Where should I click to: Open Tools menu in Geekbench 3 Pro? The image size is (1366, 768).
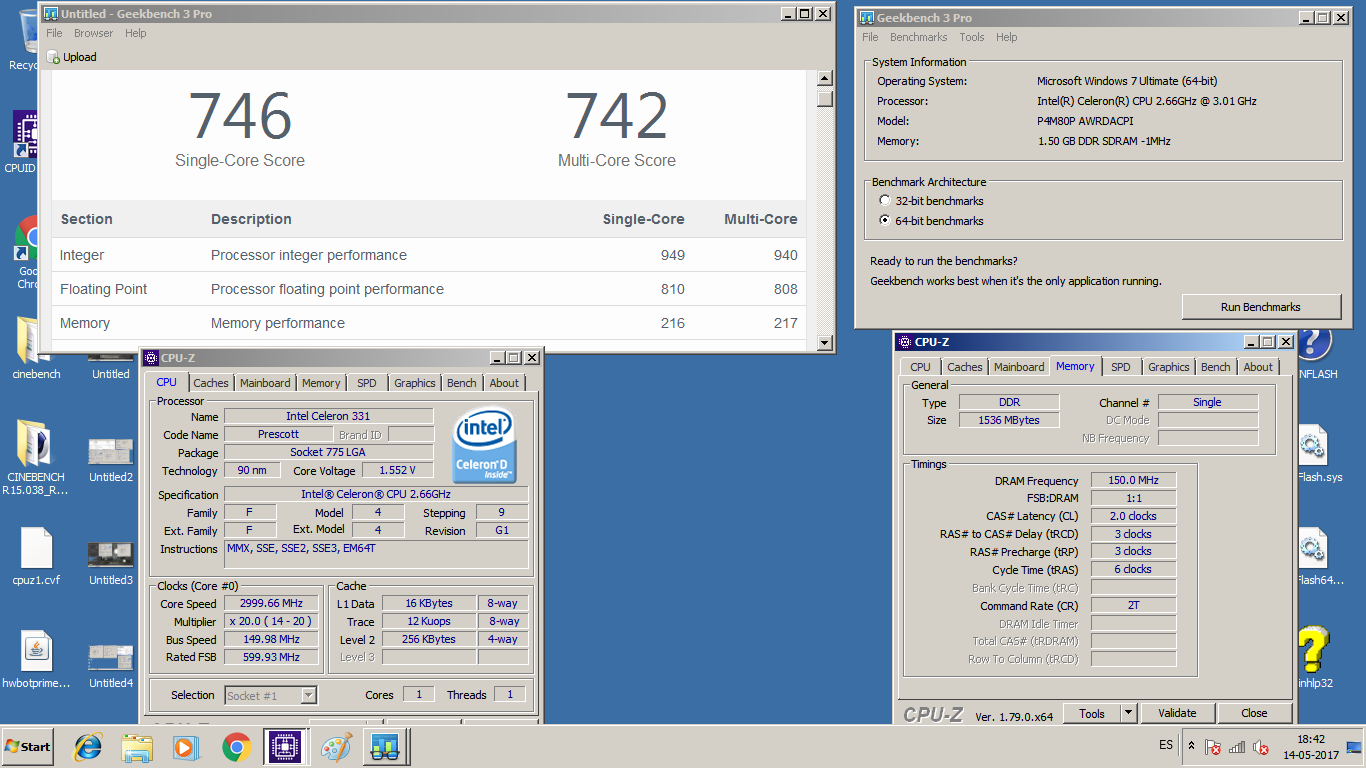pos(972,37)
